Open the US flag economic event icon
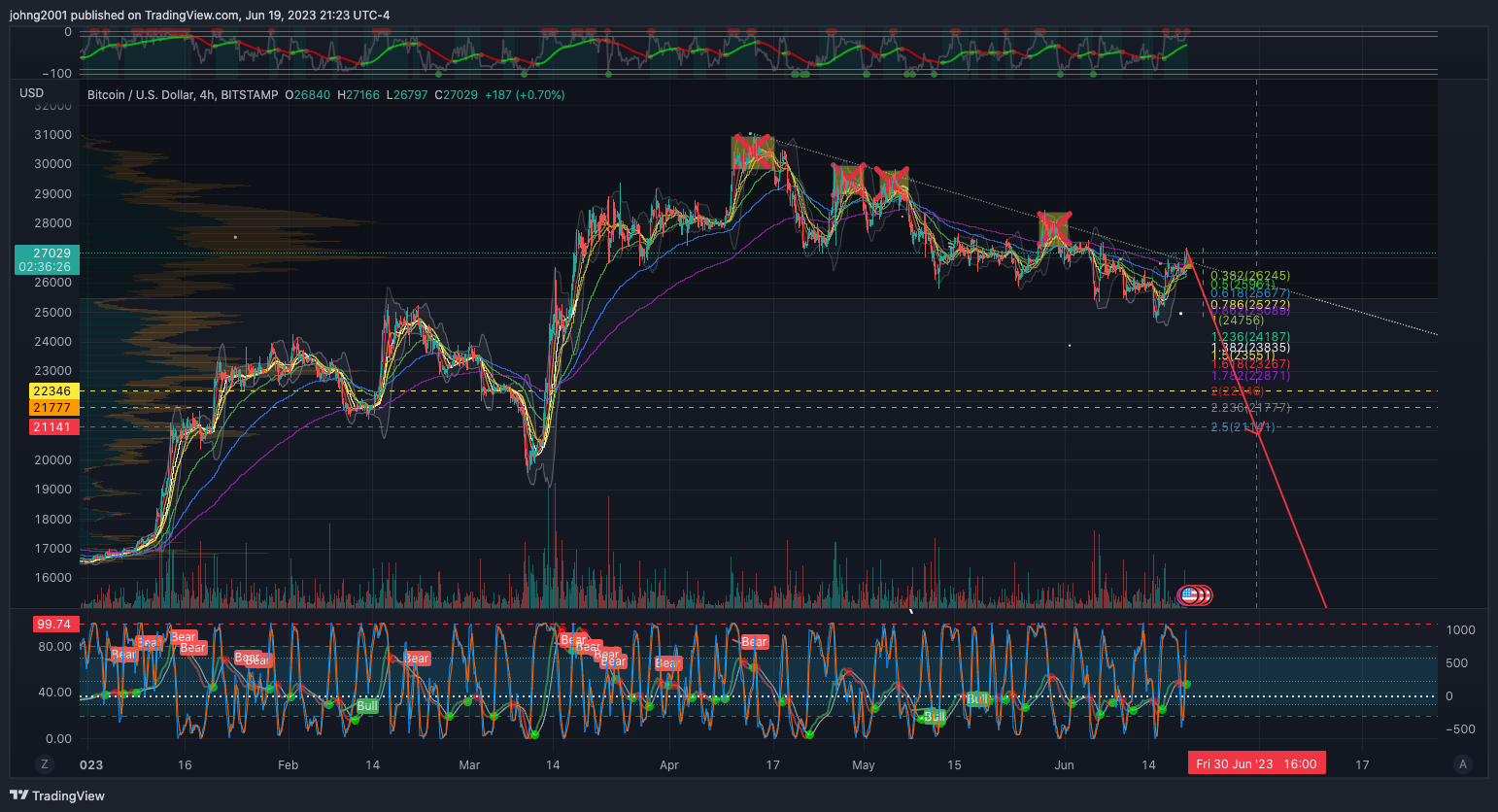Screen dimensions: 1498x812 pyautogui.click(x=1190, y=595)
